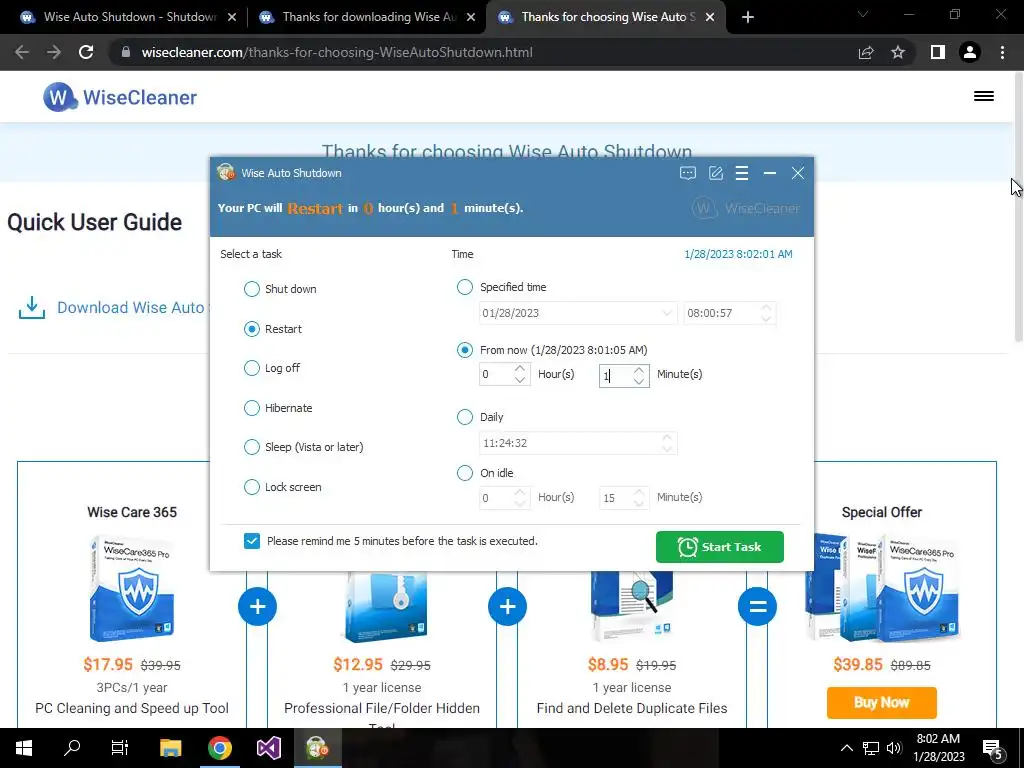Image resolution: width=1024 pixels, height=768 pixels.
Task: Select the Log off task option
Action: [251, 368]
